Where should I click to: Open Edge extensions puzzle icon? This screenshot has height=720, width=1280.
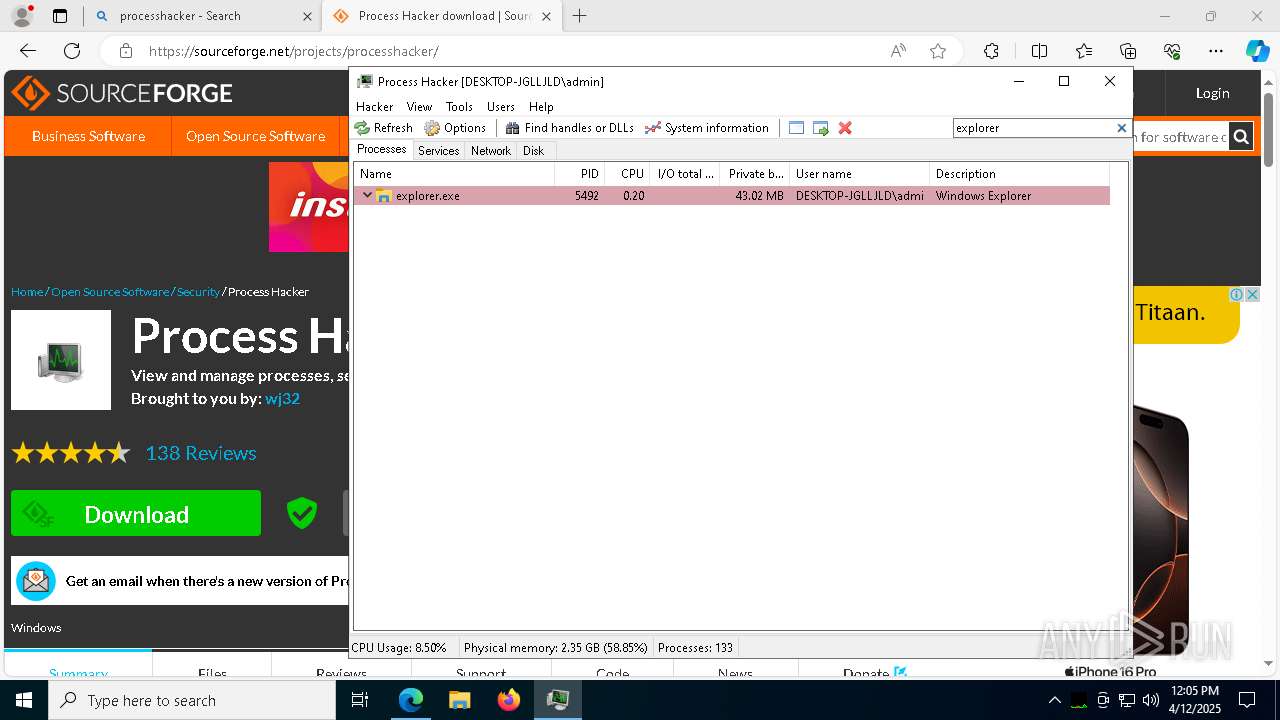coord(991,51)
